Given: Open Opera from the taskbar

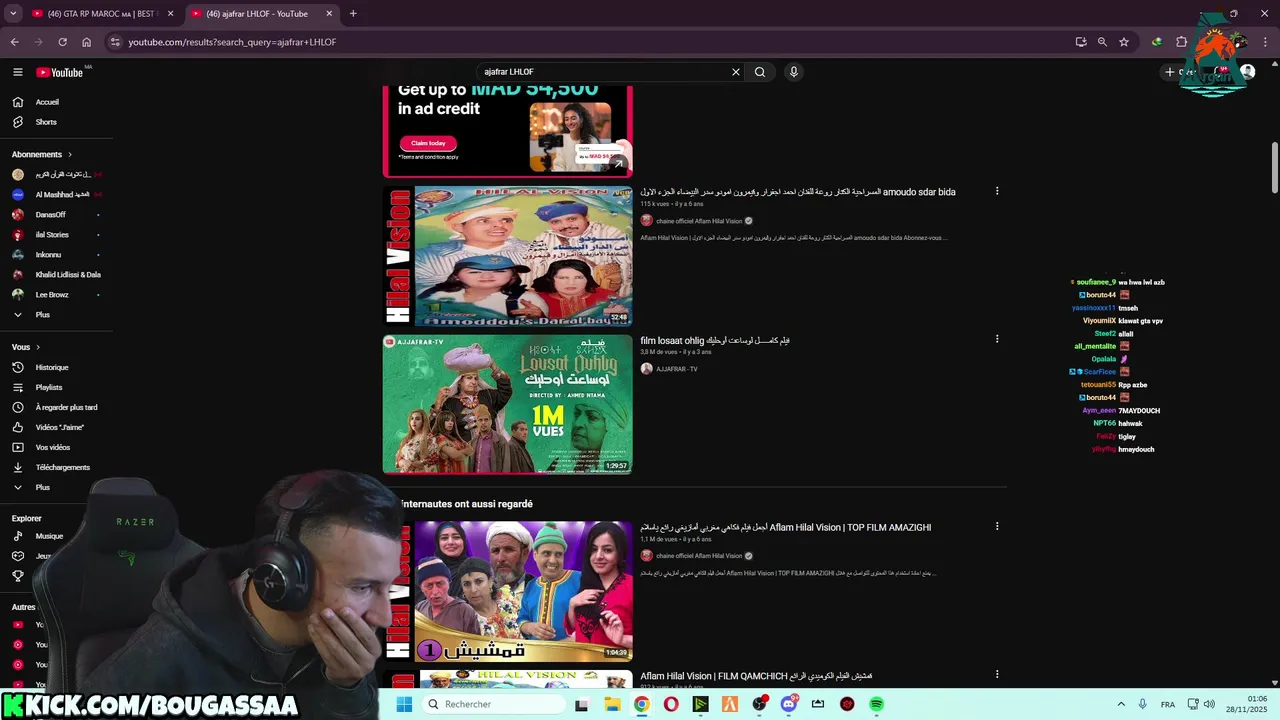Looking at the screenshot, I should [671, 704].
